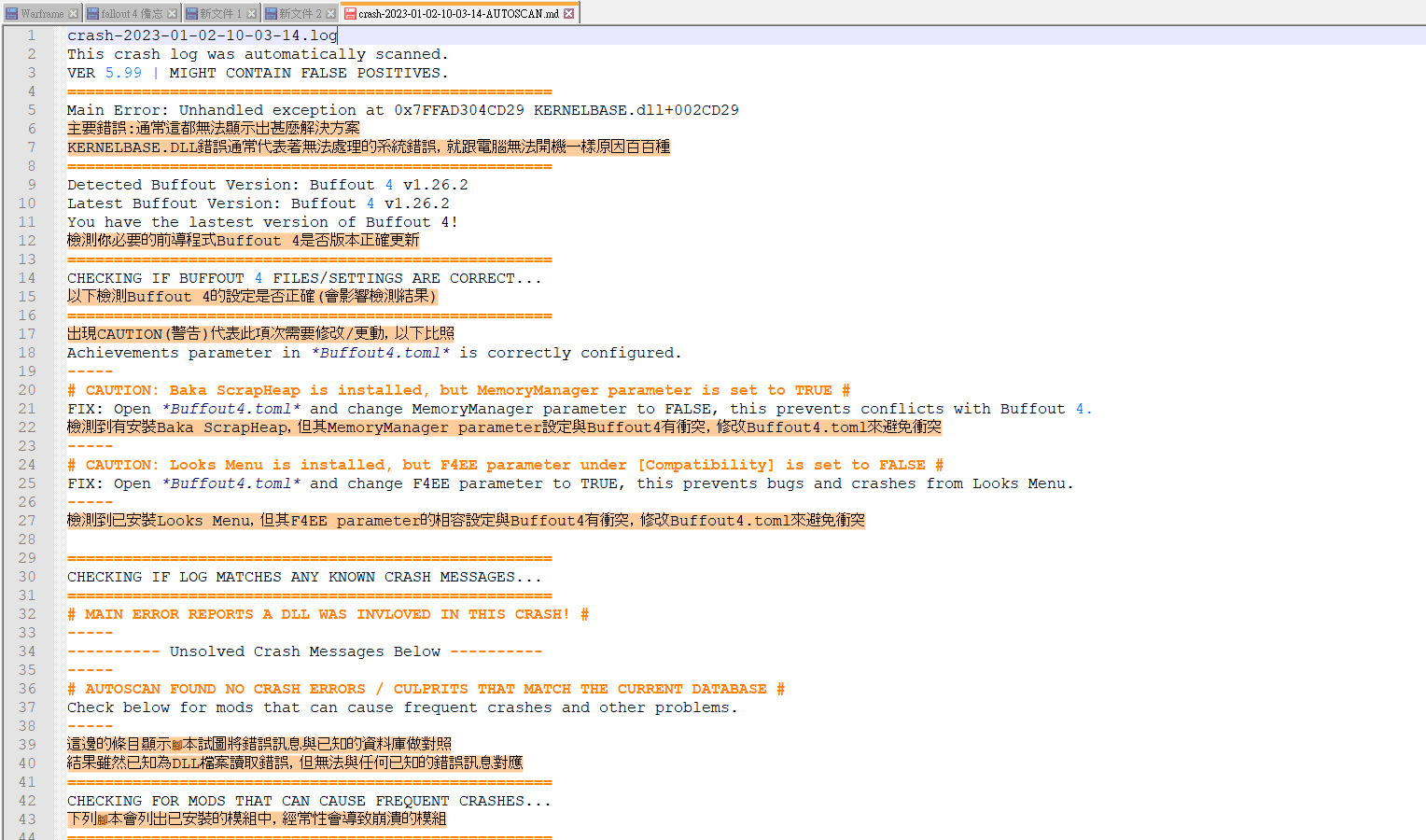The height and width of the screenshot is (840, 1426).
Task: Click 'MAIN ERROR REPORTS A DLL WAS INVLOVED' line
Action: click(328, 614)
